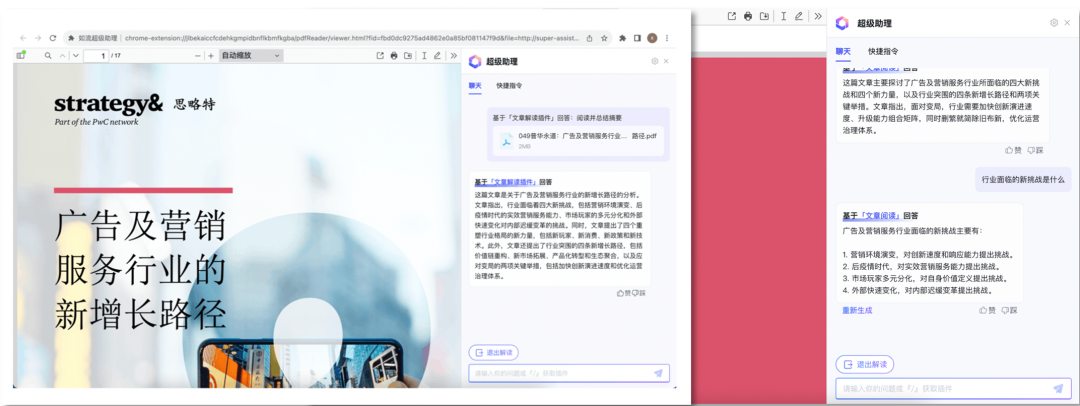Open the browser extensions puzzle icon
This screenshot has height=406, width=1080.
623,38
